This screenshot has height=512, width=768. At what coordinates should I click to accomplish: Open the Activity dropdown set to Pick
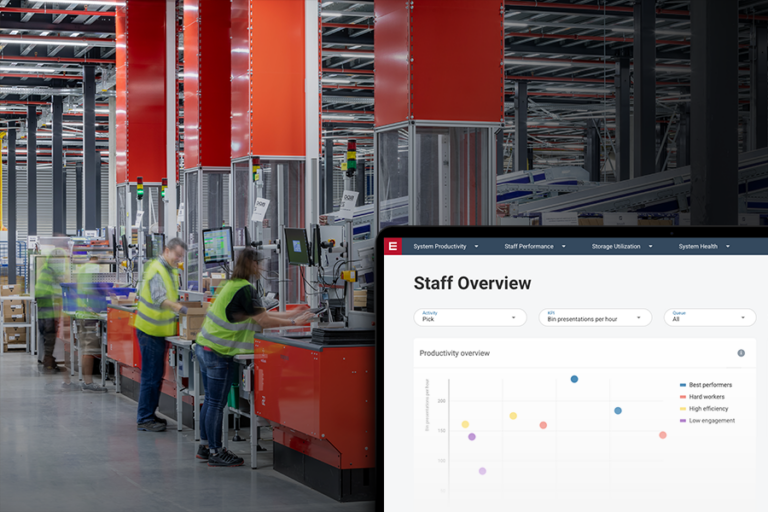point(470,317)
